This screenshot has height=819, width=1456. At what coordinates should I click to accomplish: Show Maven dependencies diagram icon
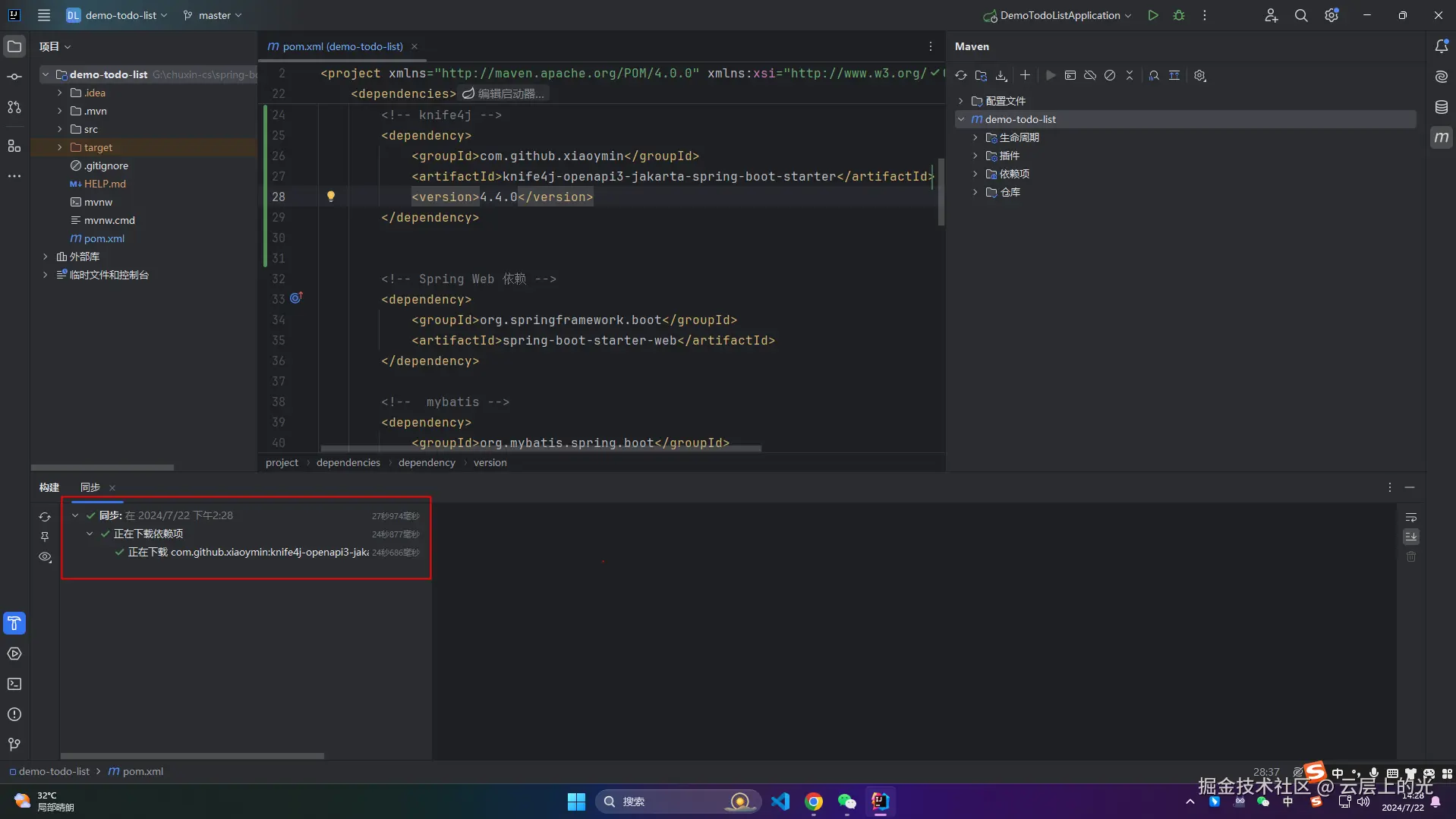(x=1154, y=75)
